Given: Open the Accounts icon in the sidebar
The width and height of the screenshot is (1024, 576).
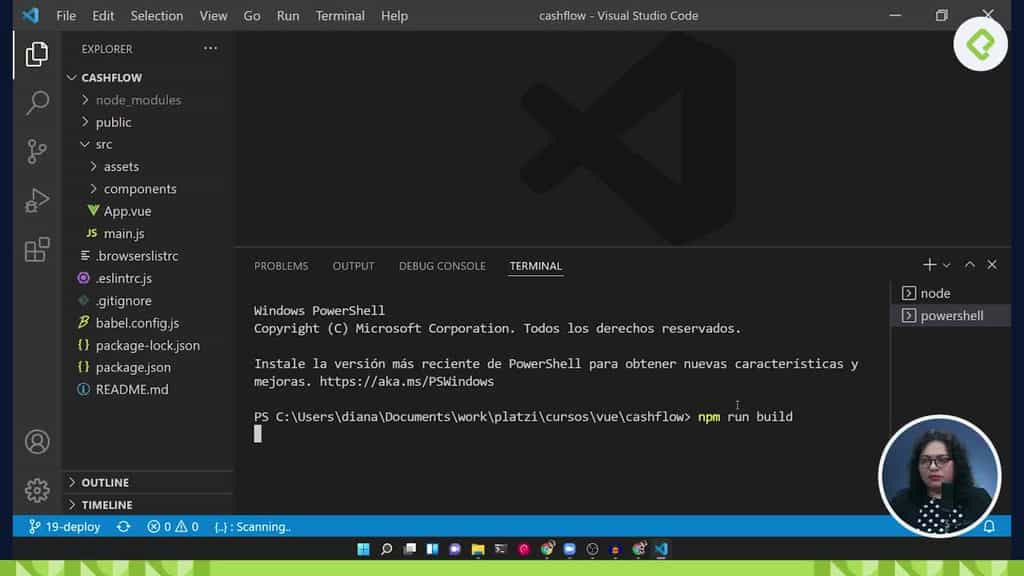Looking at the screenshot, I should click(x=37, y=441).
